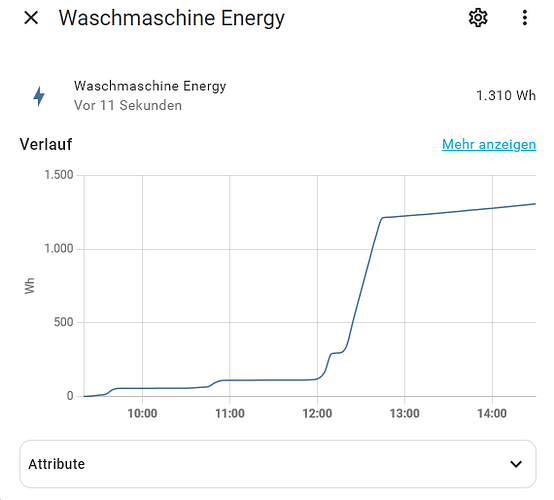Click the 'Vor 11 Sekunden' timestamp
Image resolution: width=554 pixels, height=500 pixels.
click(x=128, y=105)
